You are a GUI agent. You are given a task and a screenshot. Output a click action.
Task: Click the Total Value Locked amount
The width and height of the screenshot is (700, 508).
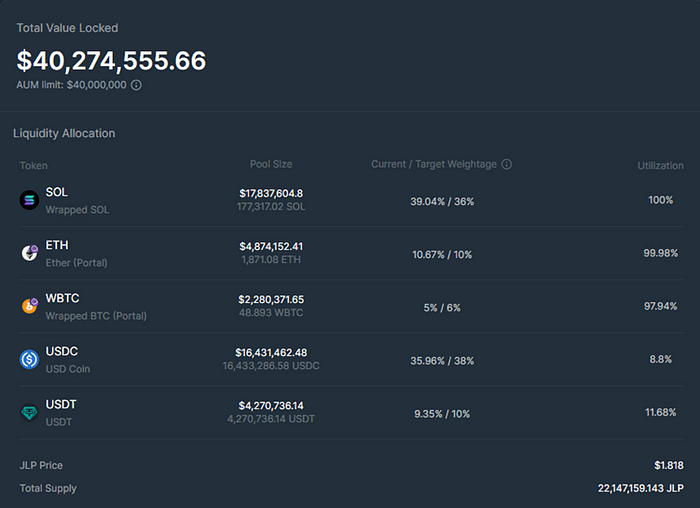(x=111, y=61)
